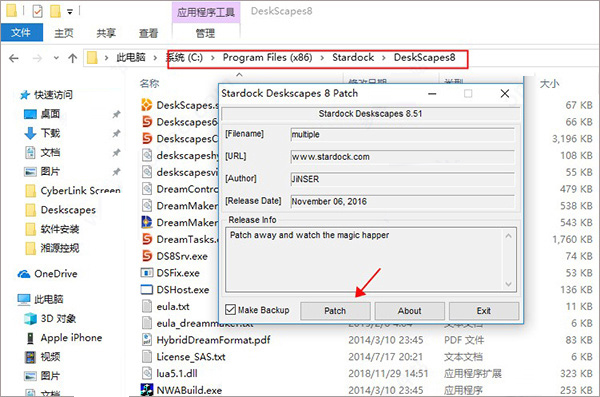
Task: Select OneDrive in the navigation pane
Action: coord(55,274)
